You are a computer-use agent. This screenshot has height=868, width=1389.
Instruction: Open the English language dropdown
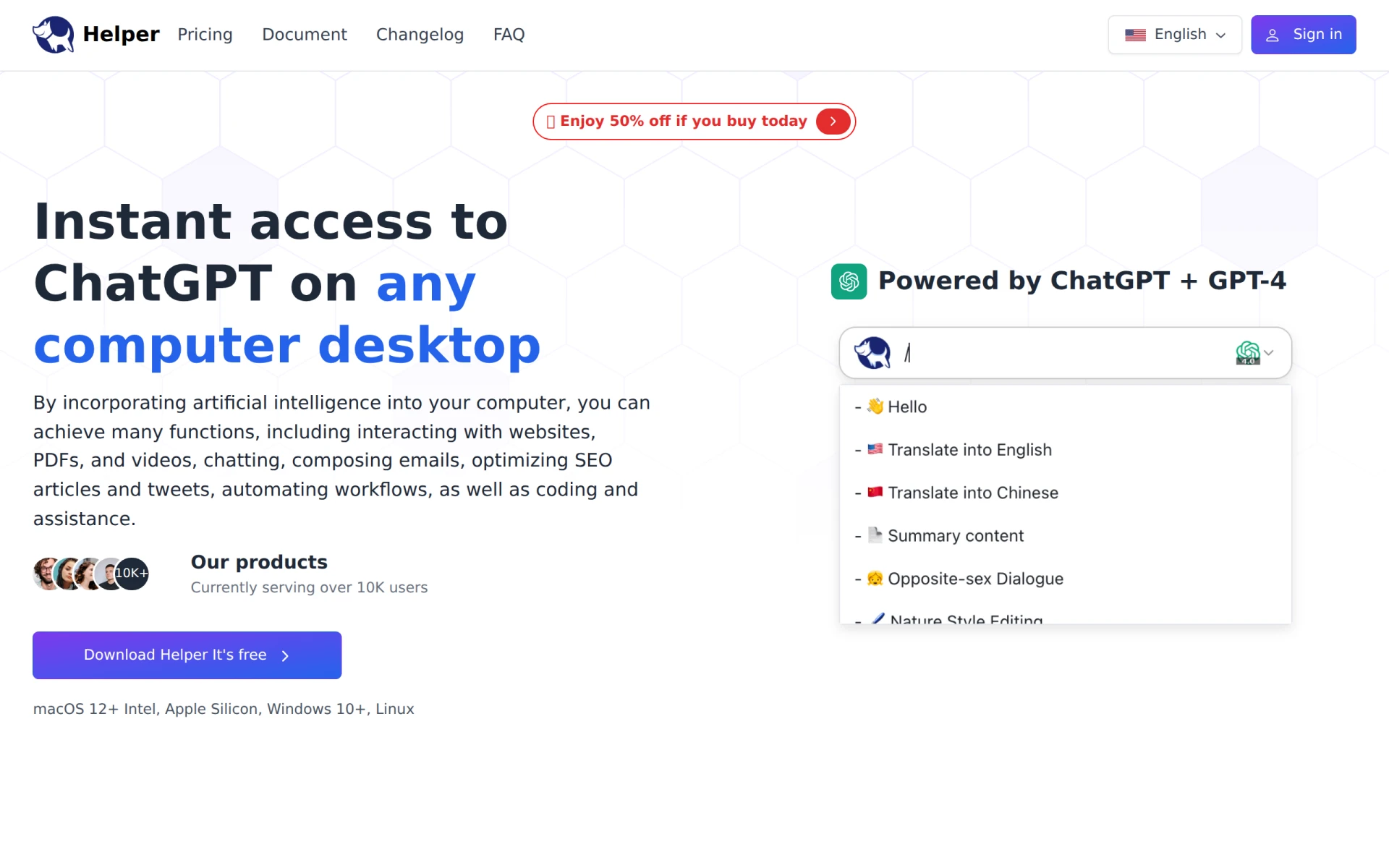pos(1175,35)
